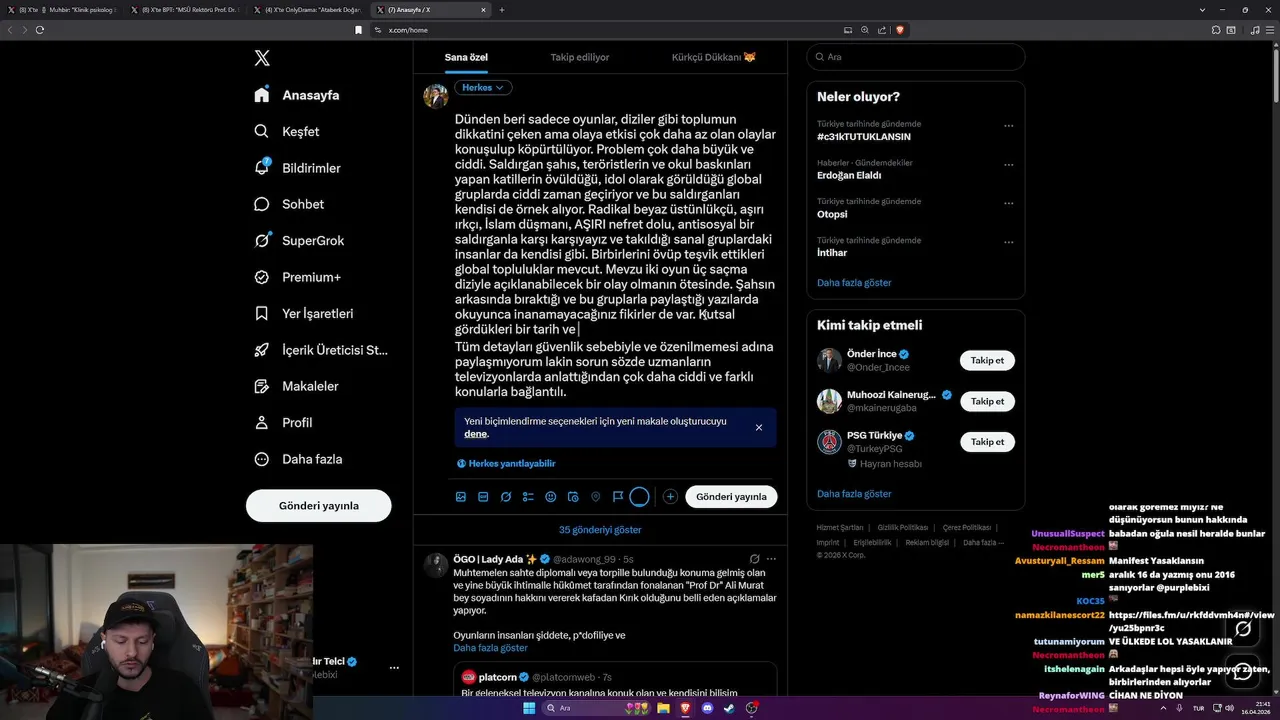Open the ÖGO | Lady Ada profile name
Viewport: 1280px width, 720px height.
click(x=488, y=559)
